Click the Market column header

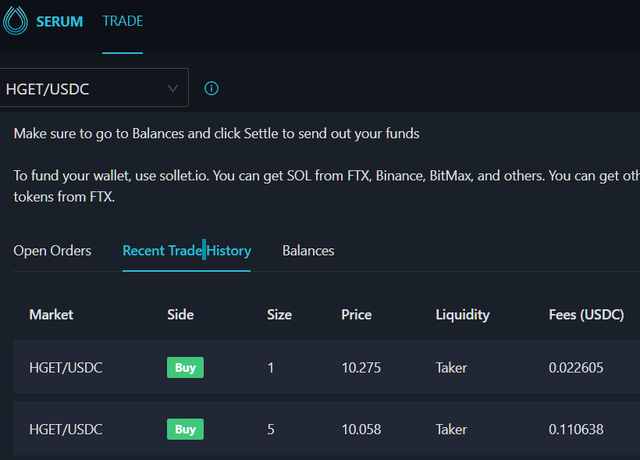tap(51, 314)
